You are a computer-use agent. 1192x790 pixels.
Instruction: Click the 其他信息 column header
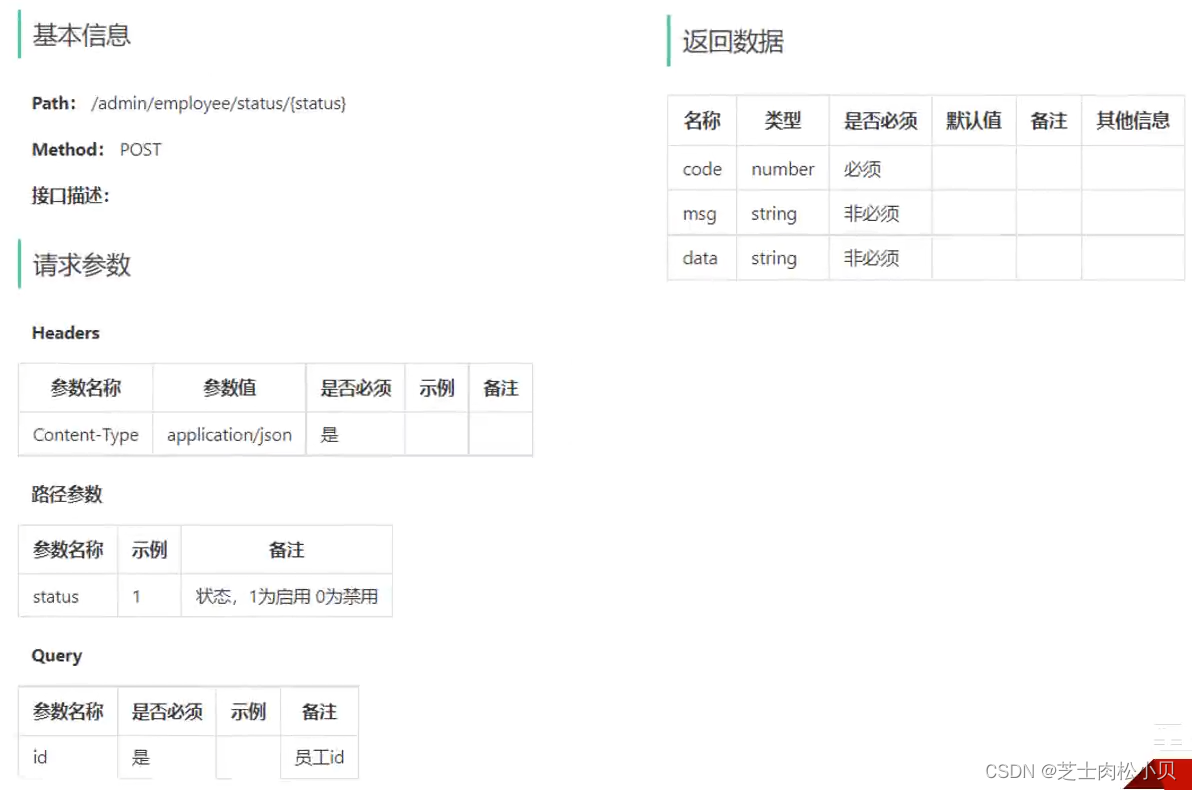pyautogui.click(x=1133, y=121)
